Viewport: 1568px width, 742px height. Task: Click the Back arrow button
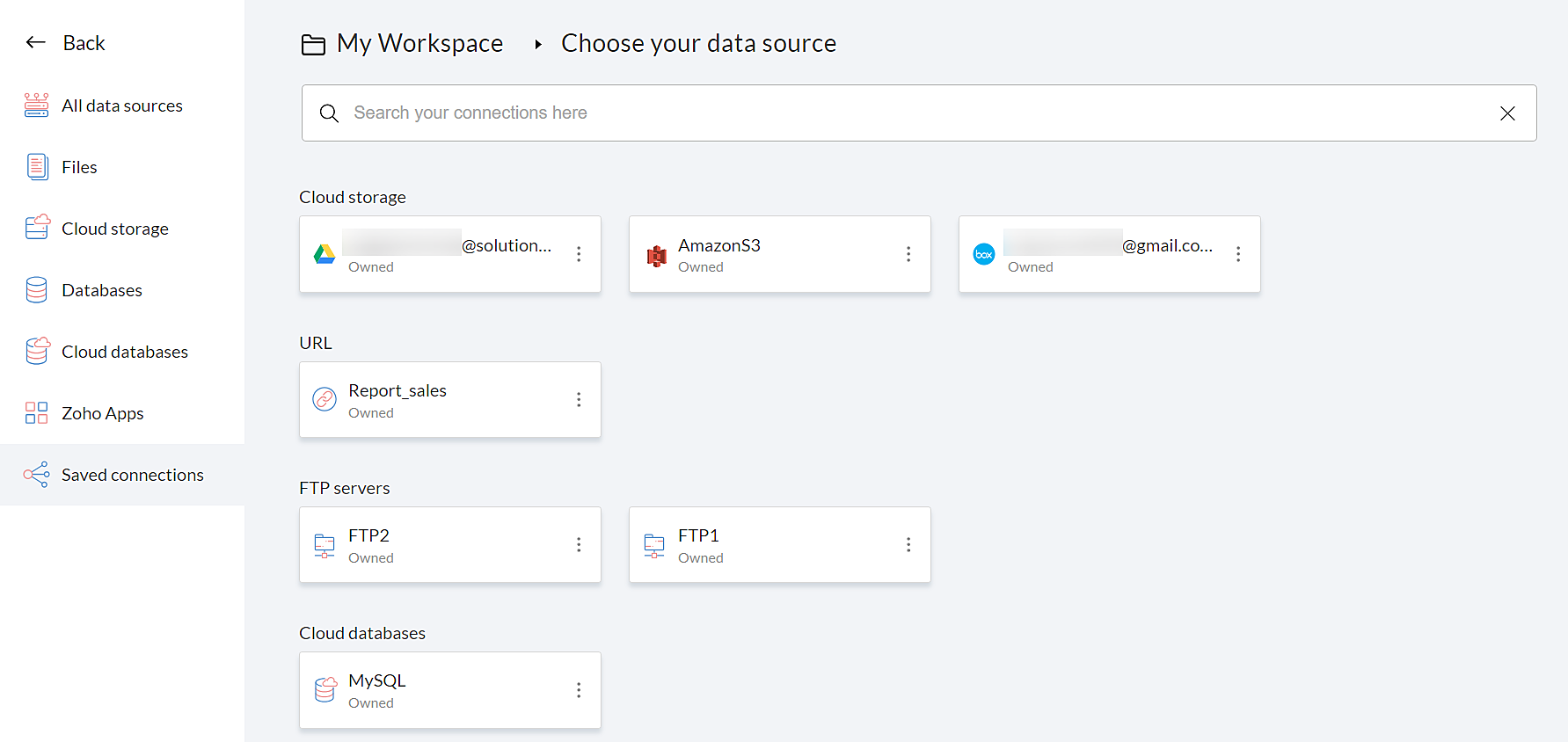click(x=36, y=42)
